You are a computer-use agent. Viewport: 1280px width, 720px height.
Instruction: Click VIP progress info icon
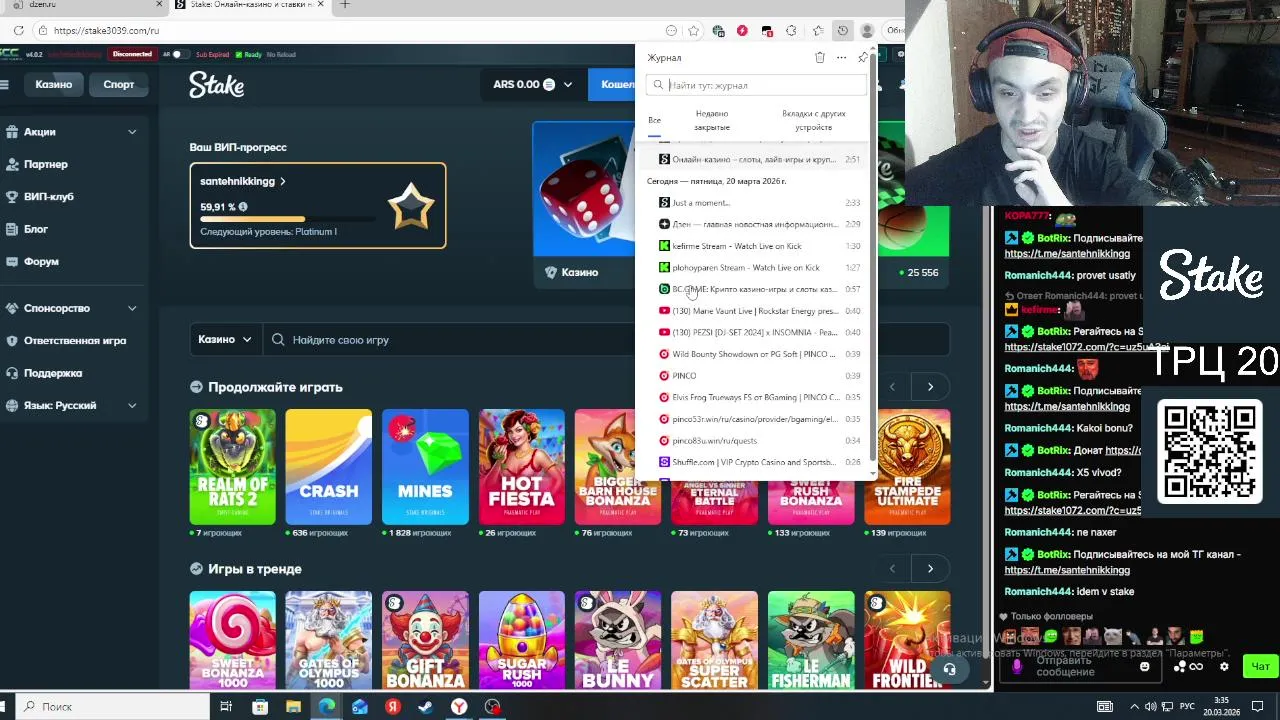243,207
